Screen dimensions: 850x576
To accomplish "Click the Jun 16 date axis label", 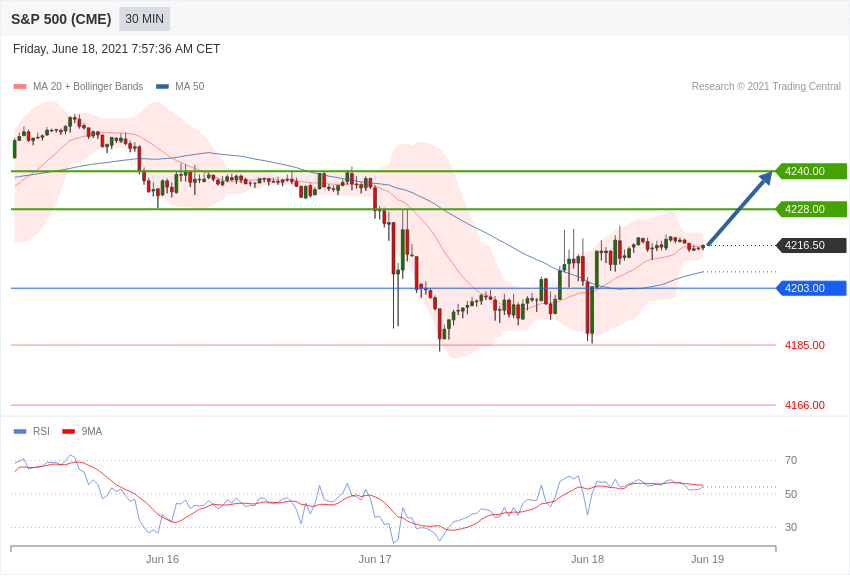I will pyautogui.click(x=162, y=559).
